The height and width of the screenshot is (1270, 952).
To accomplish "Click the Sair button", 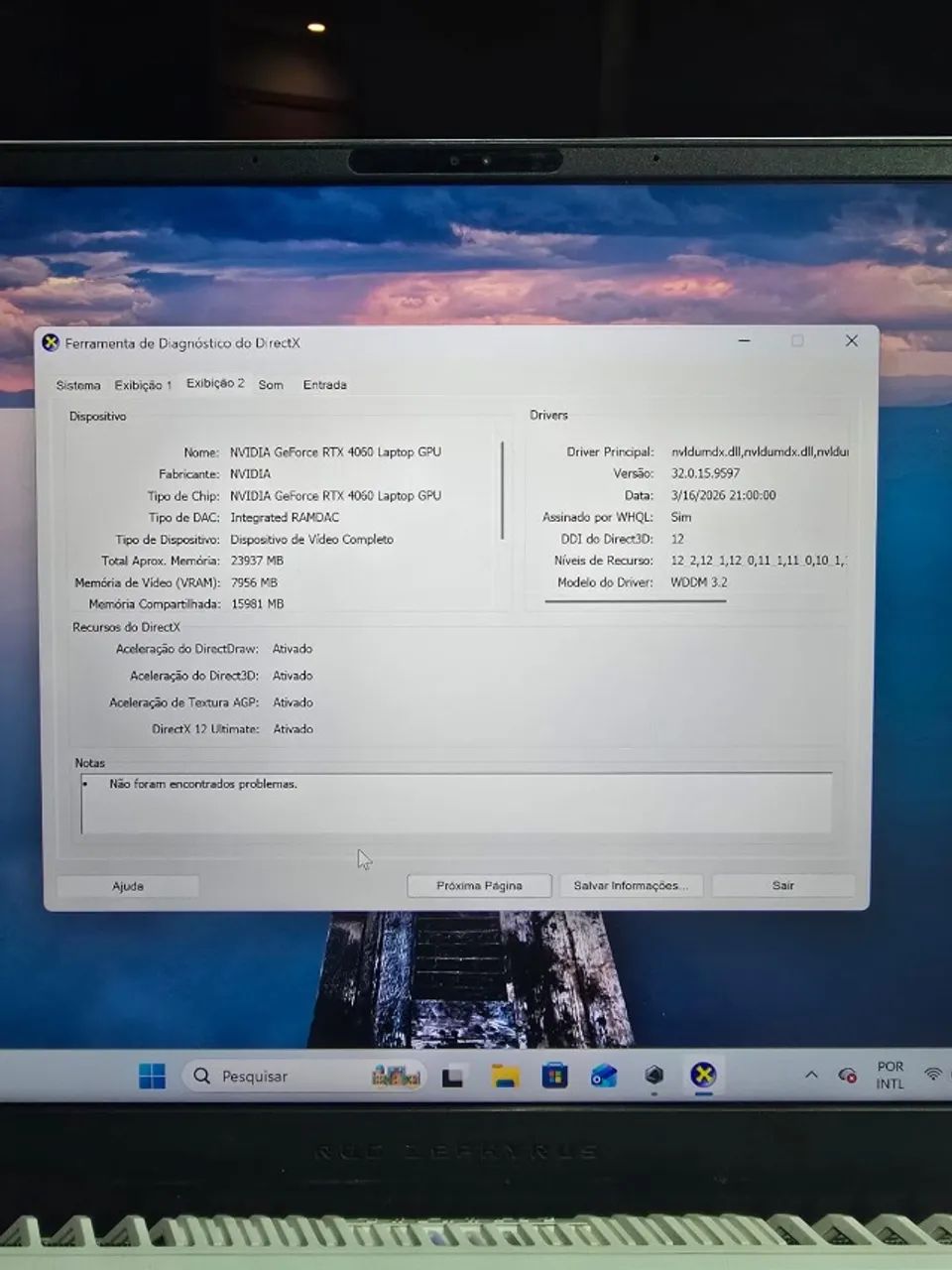I will (783, 886).
